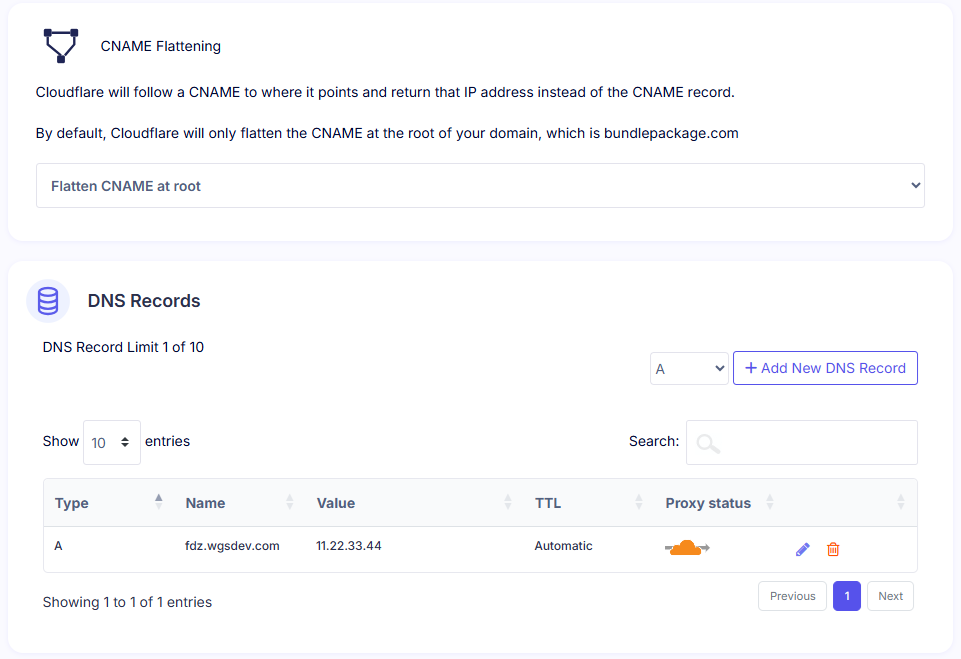
Task: Edit the fdz.wgsdev.com record via pencil icon
Action: click(802, 549)
